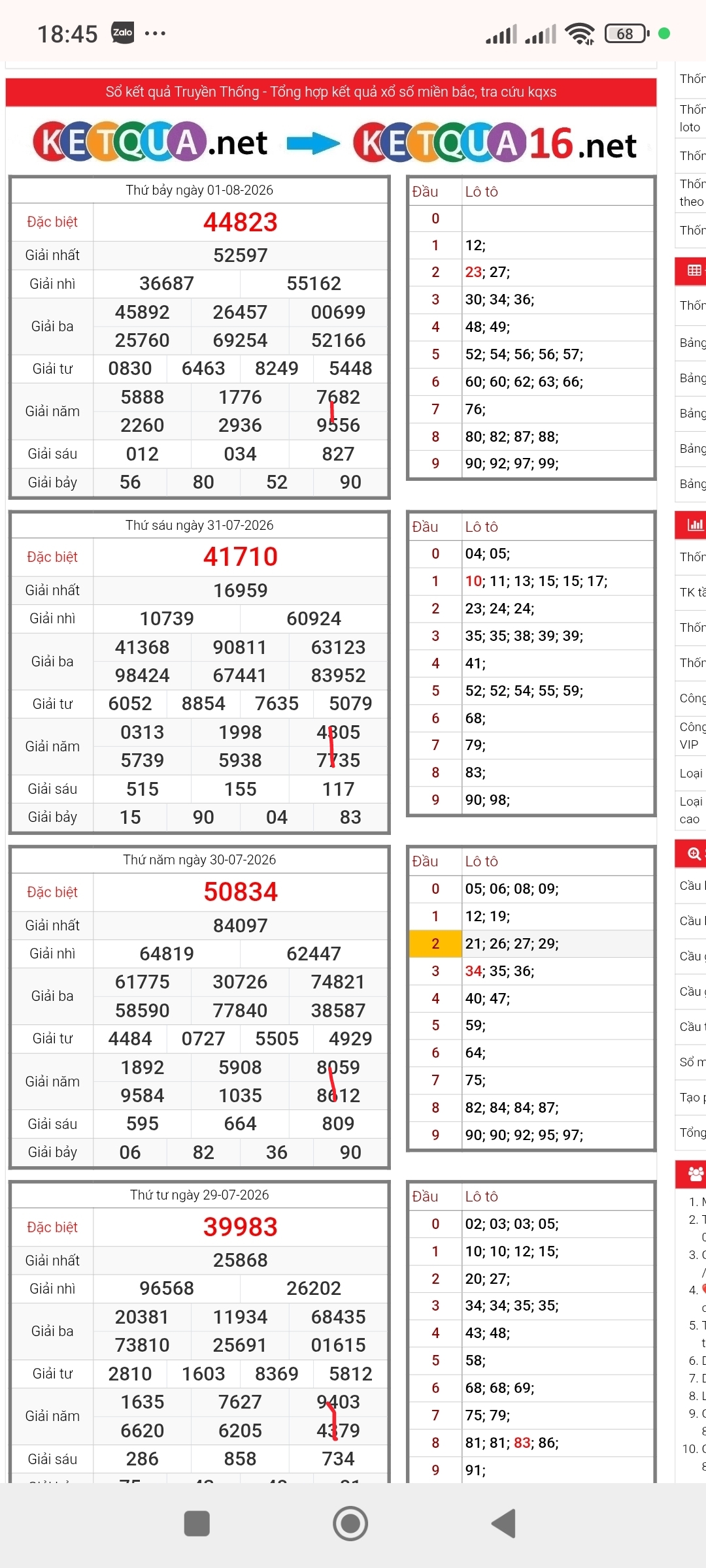Open the red banner Sổ kết quả Truyền Thống
The height and width of the screenshot is (1568, 706).
[331, 91]
